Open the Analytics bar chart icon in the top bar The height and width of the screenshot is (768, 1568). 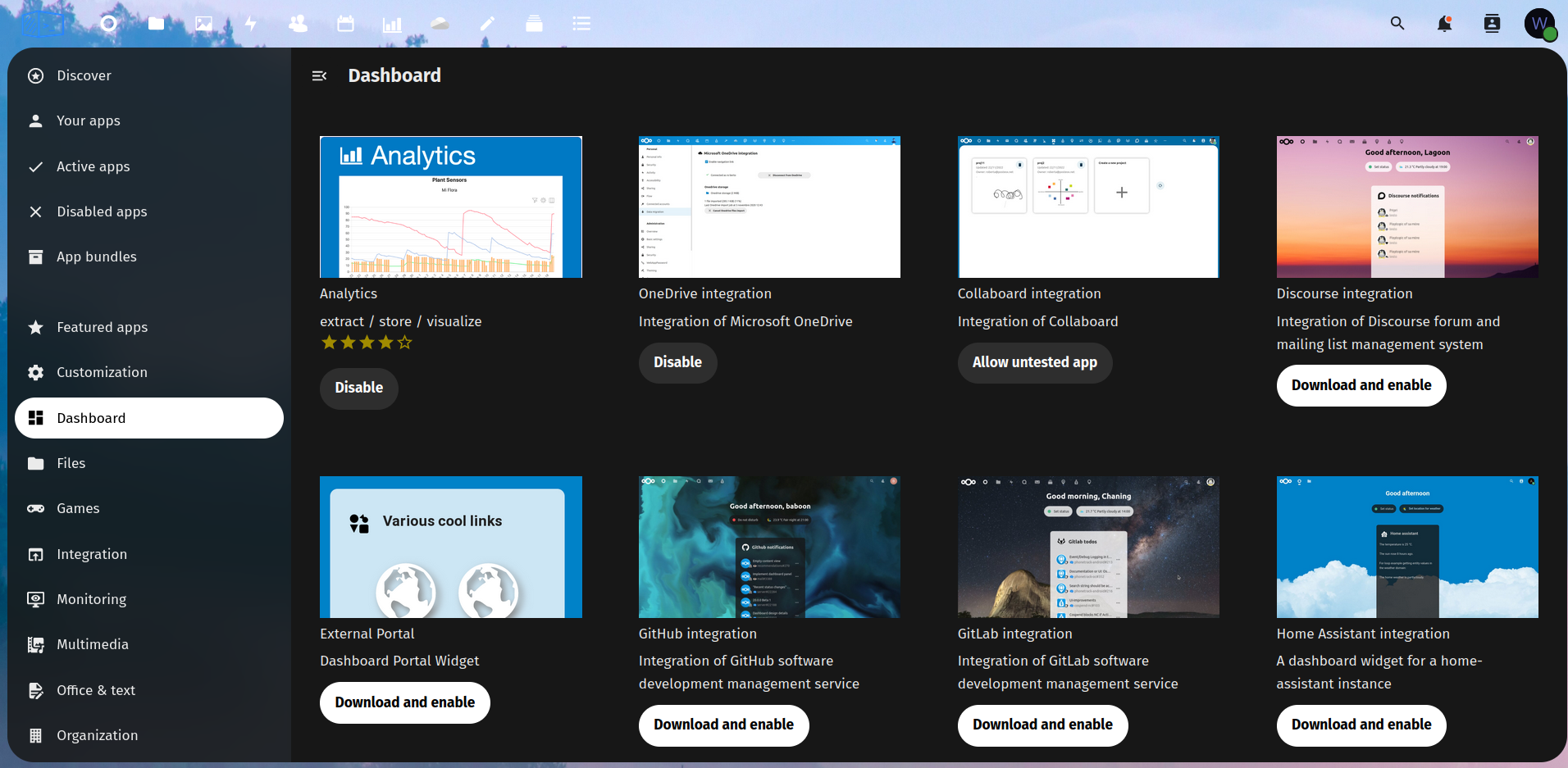(x=393, y=24)
